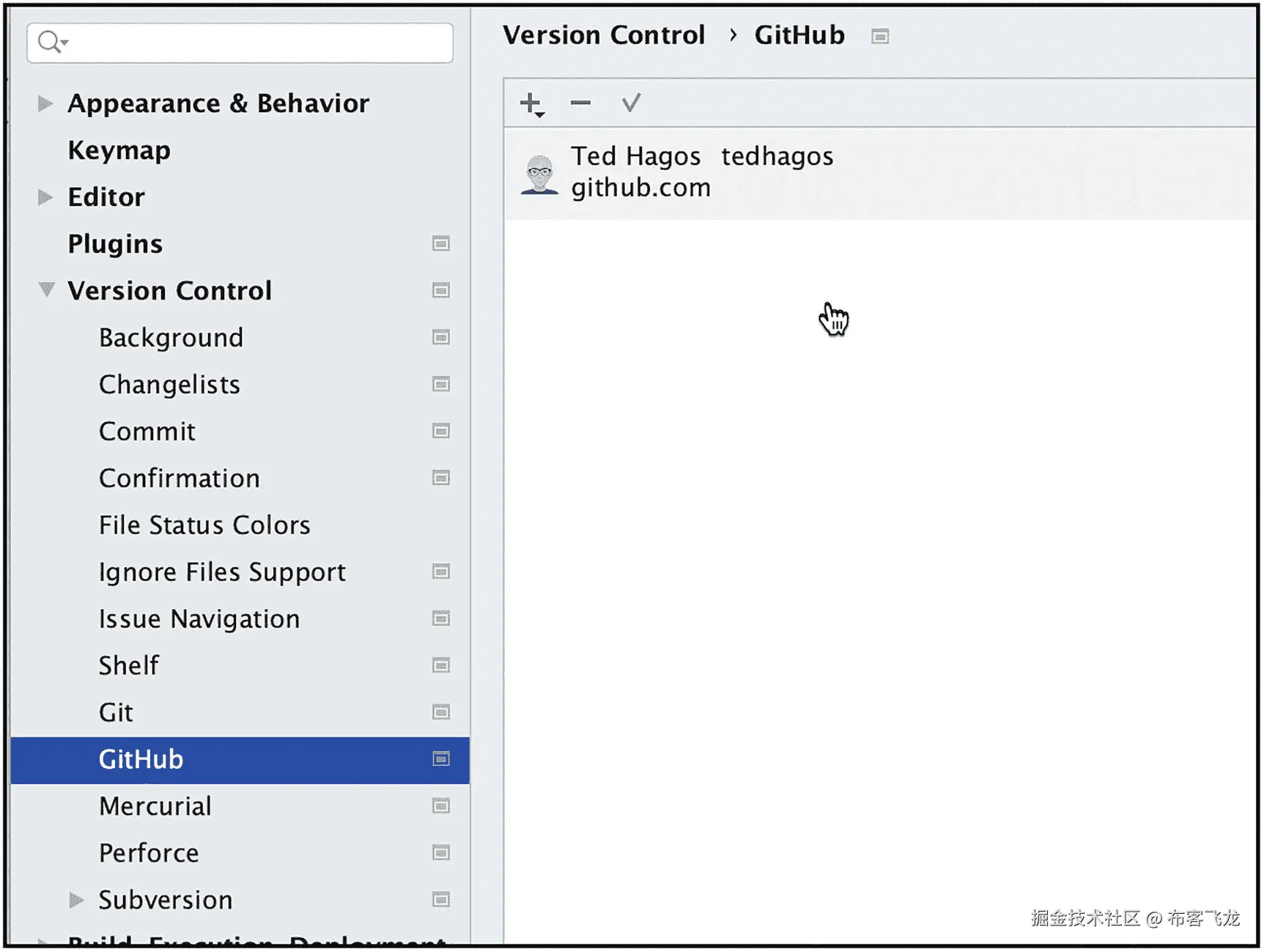The height and width of the screenshot is (952, 1264).
Task: Click the project-level icon beside GitHub breadcrumb
Action: (x=880, y=37)
